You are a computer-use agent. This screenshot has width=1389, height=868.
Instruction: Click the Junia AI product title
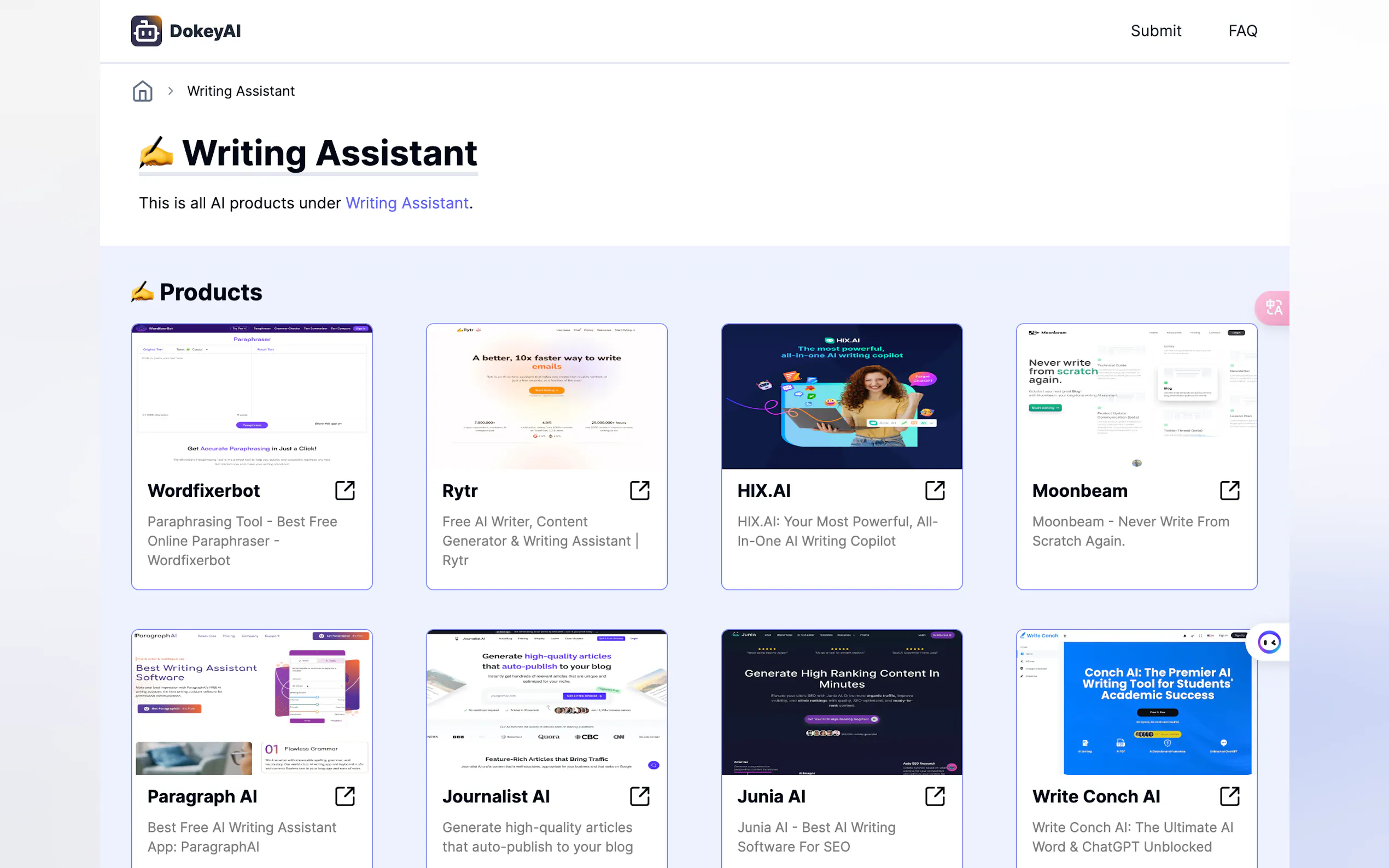(771, 796)
